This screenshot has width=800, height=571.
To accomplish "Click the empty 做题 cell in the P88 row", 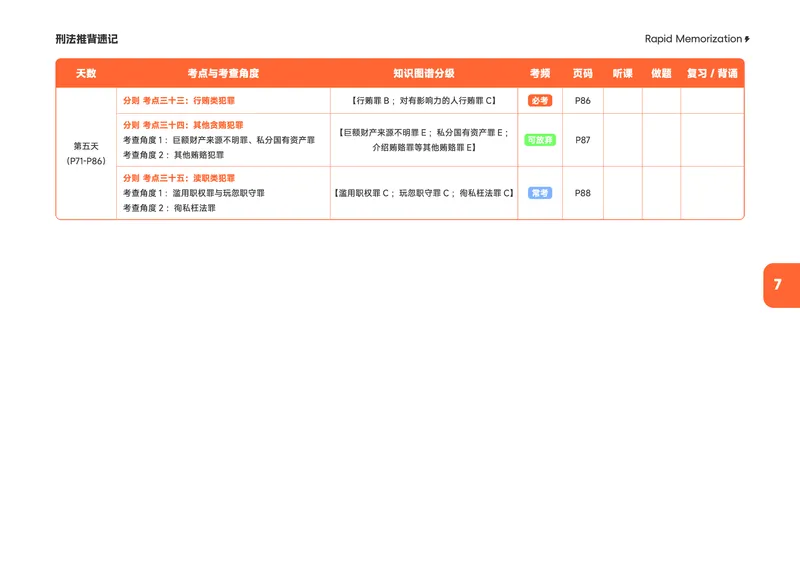I will pos(662,193).
